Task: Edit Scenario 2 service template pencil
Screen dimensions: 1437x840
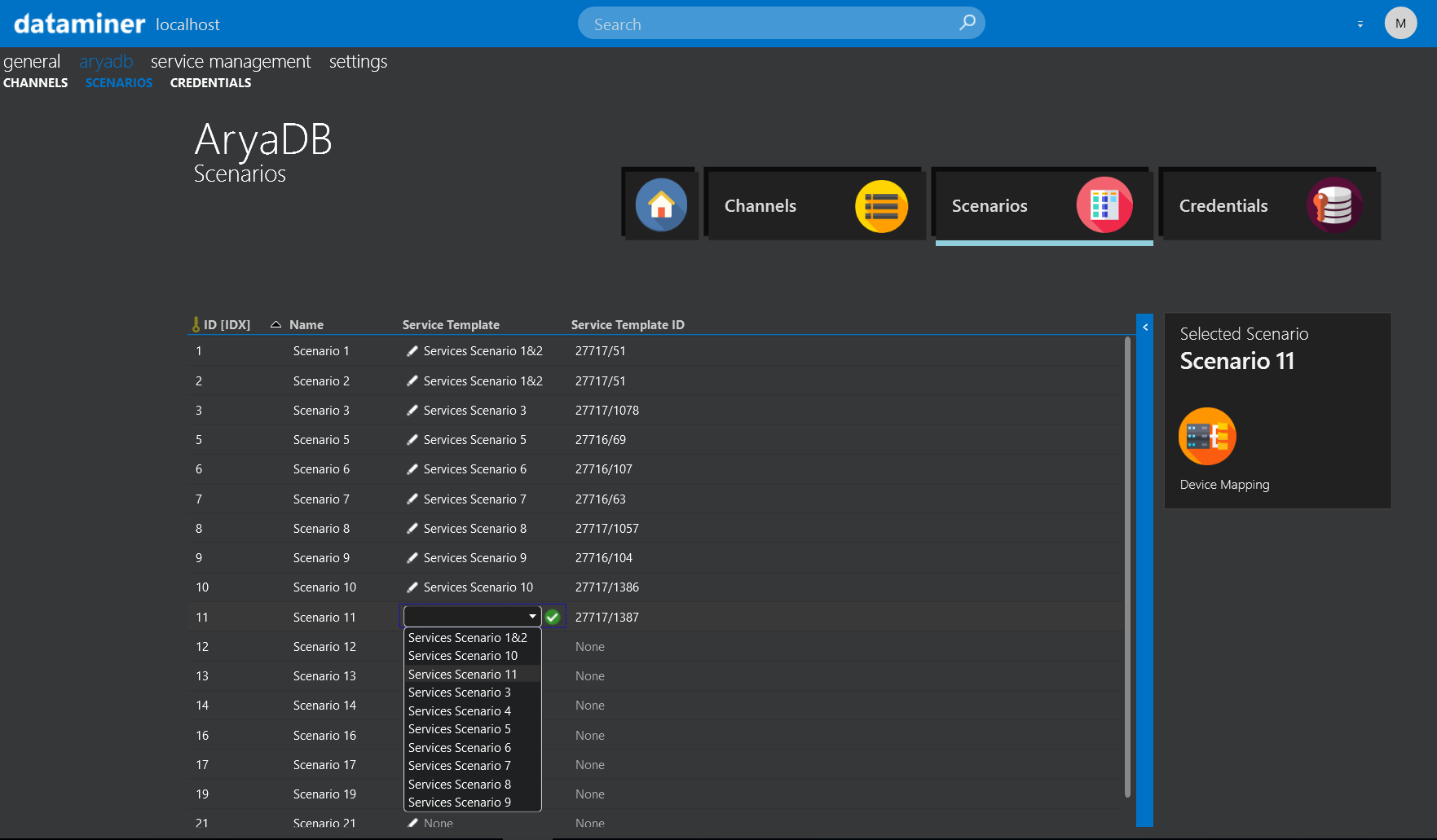Action: 412,380
